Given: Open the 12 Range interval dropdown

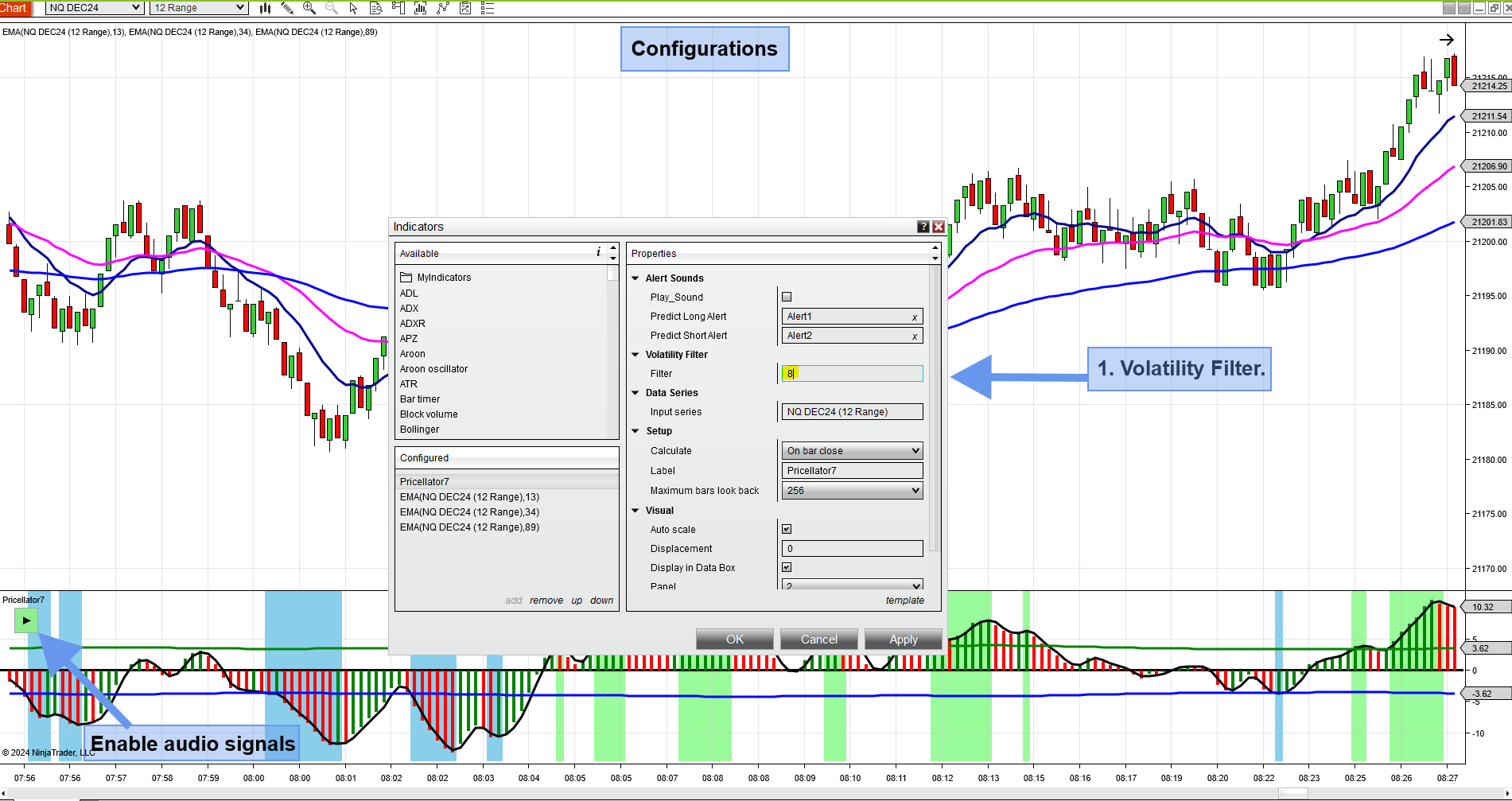Looking at the screenshot, I should (x=199, y=8).
